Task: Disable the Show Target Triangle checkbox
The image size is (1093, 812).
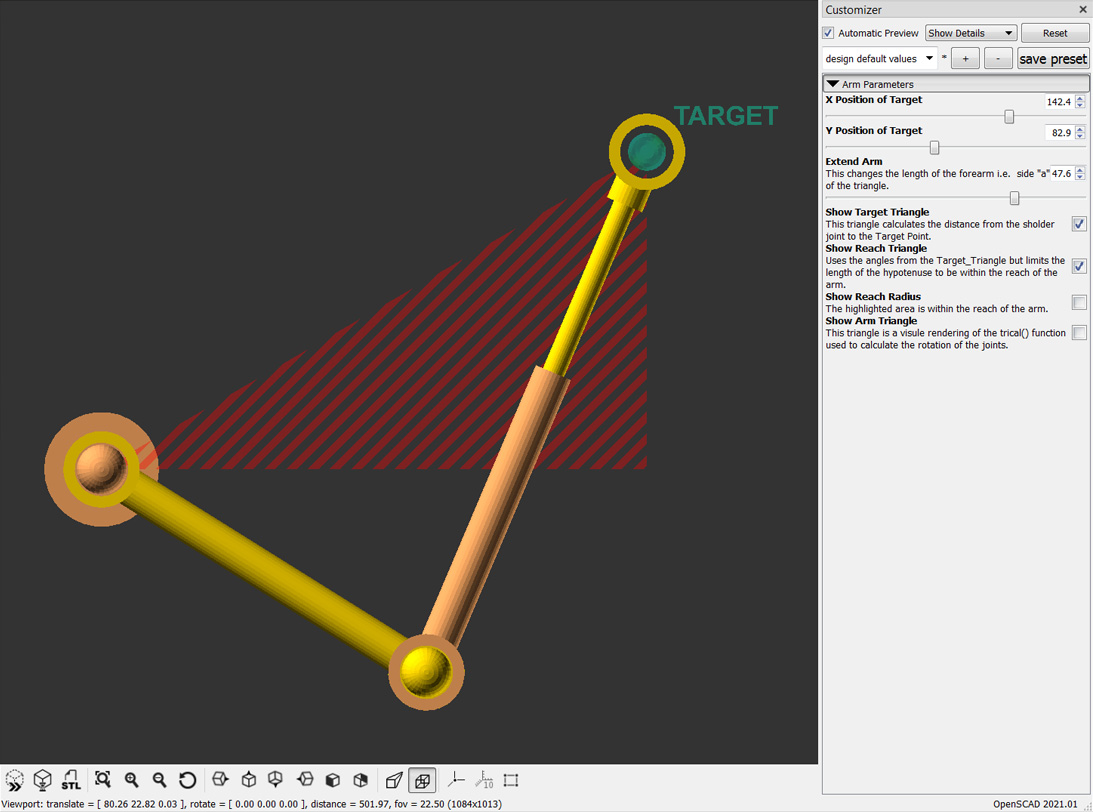Action: click(x=1079, y=224)
